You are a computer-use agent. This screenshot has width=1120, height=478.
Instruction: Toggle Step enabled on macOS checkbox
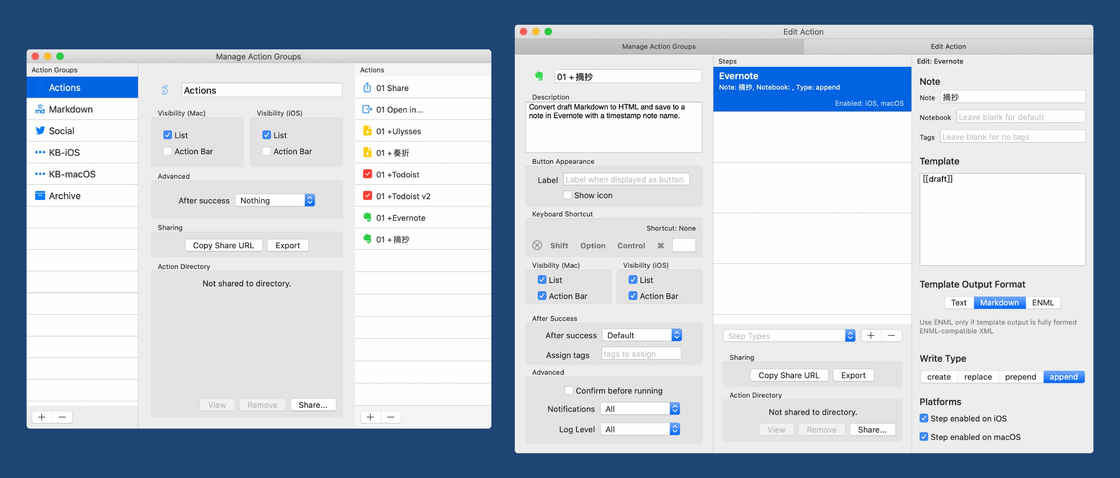point(924,437)
